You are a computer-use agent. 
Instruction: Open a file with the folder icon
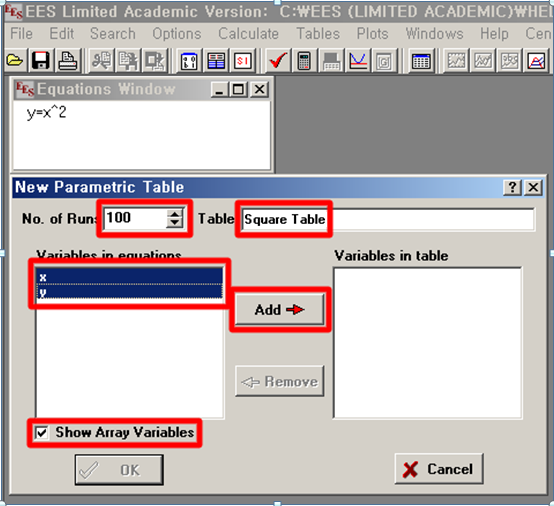point(14,61)
